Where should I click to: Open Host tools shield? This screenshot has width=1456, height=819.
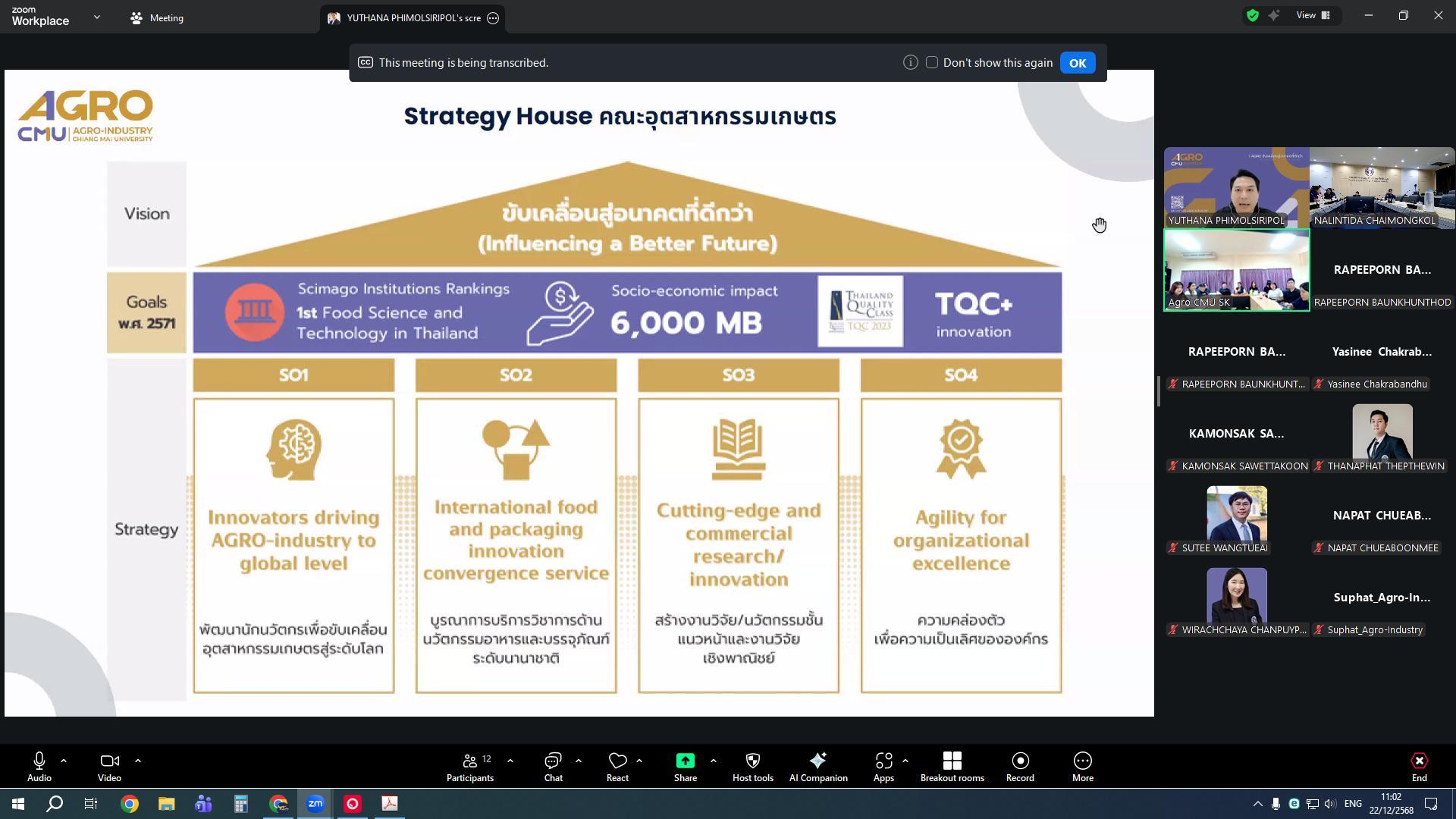pyautogui.click(x=752, y=766)
